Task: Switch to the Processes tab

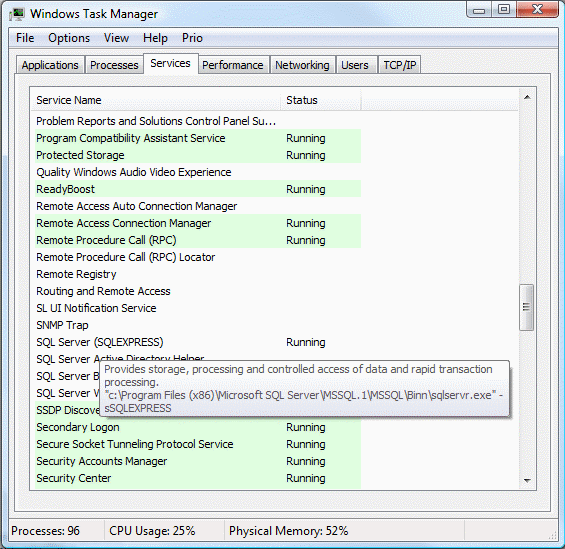Action: coord(114,65)
